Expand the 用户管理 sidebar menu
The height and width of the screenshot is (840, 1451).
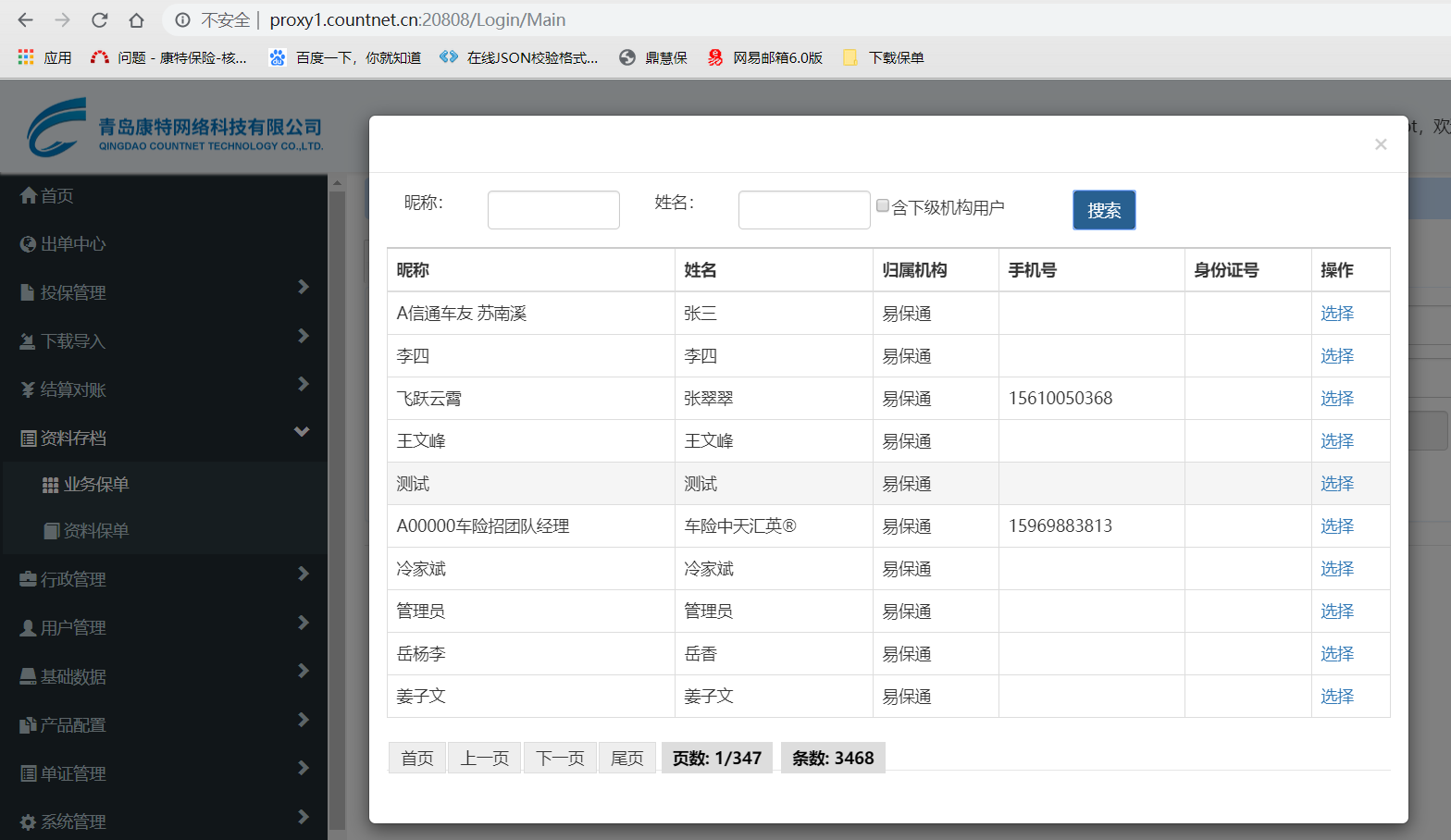click(303, 624)
